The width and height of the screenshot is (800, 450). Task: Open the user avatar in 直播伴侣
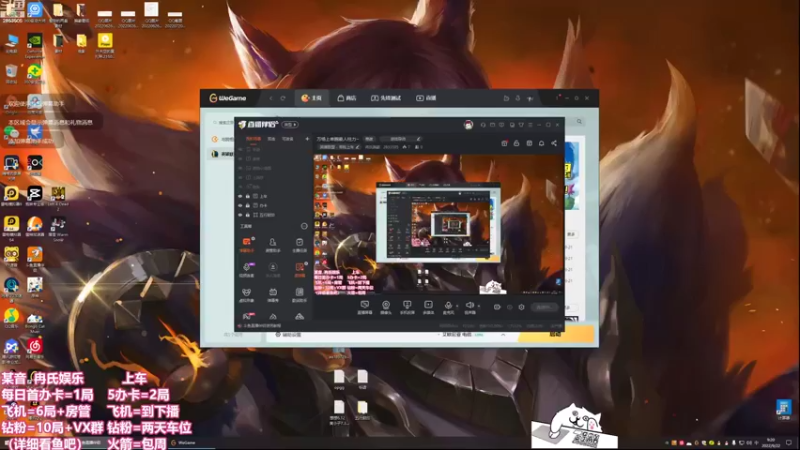[468, 124]
